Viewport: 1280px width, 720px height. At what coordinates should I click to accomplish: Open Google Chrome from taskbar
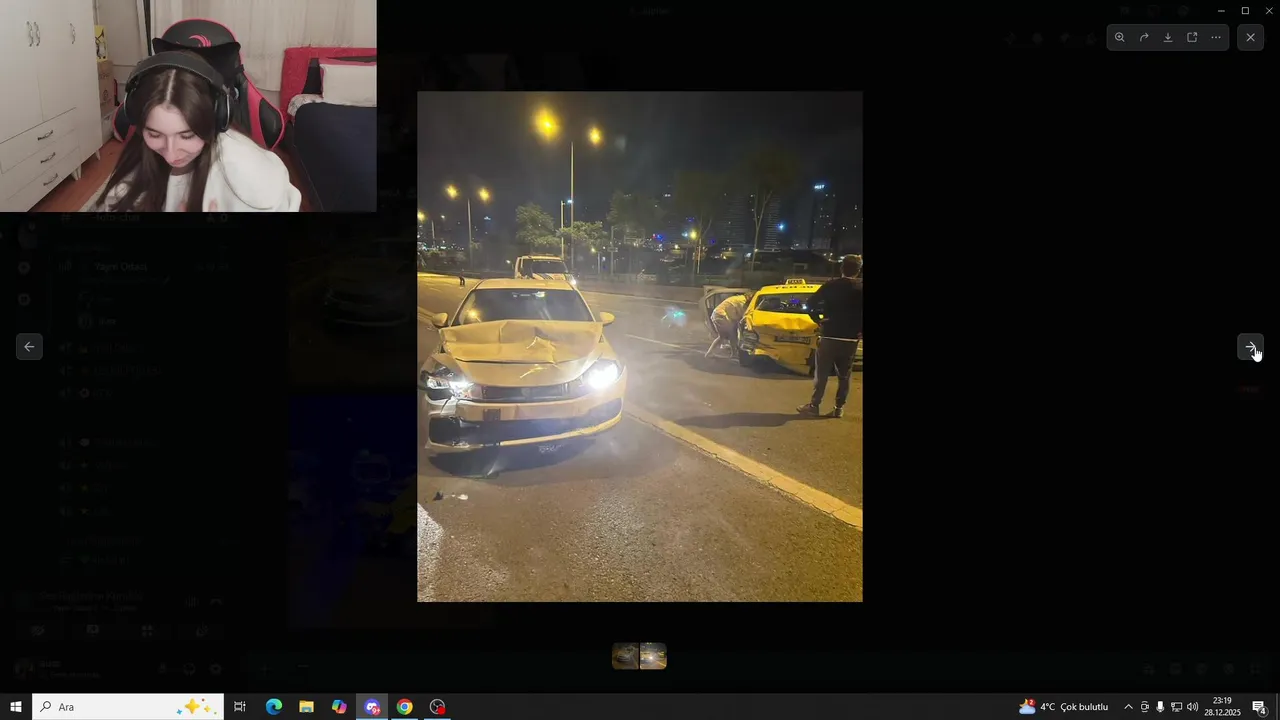404,707
